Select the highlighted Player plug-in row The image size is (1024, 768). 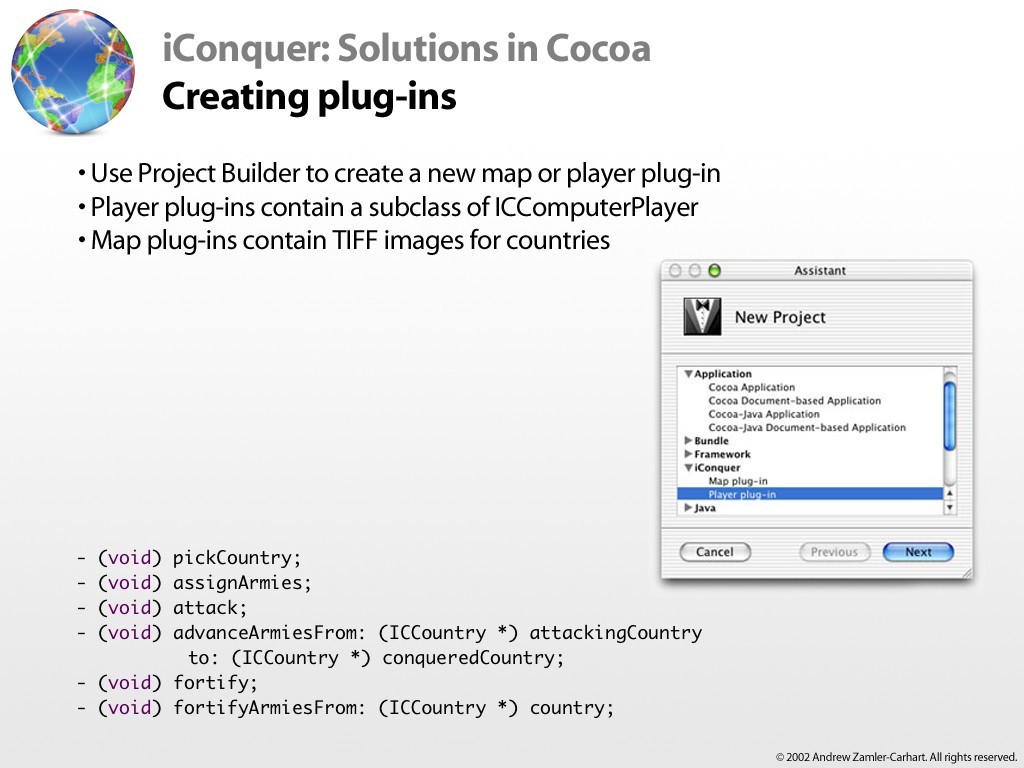point(742,494)
